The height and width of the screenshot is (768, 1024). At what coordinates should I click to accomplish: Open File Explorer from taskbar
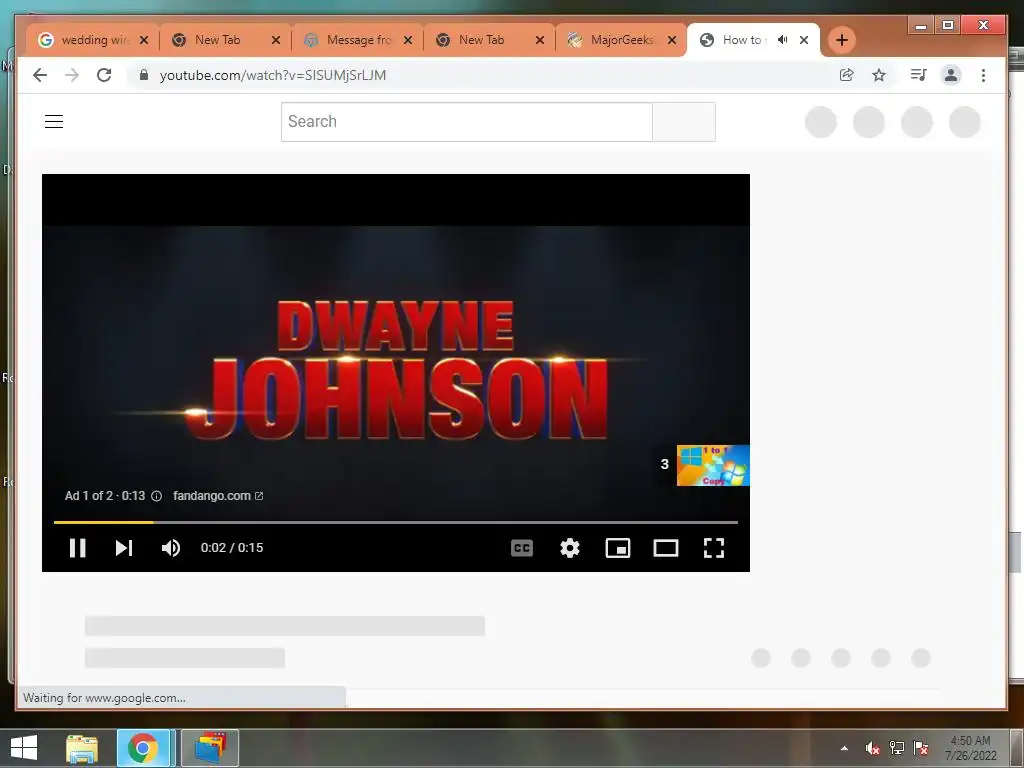82,748
